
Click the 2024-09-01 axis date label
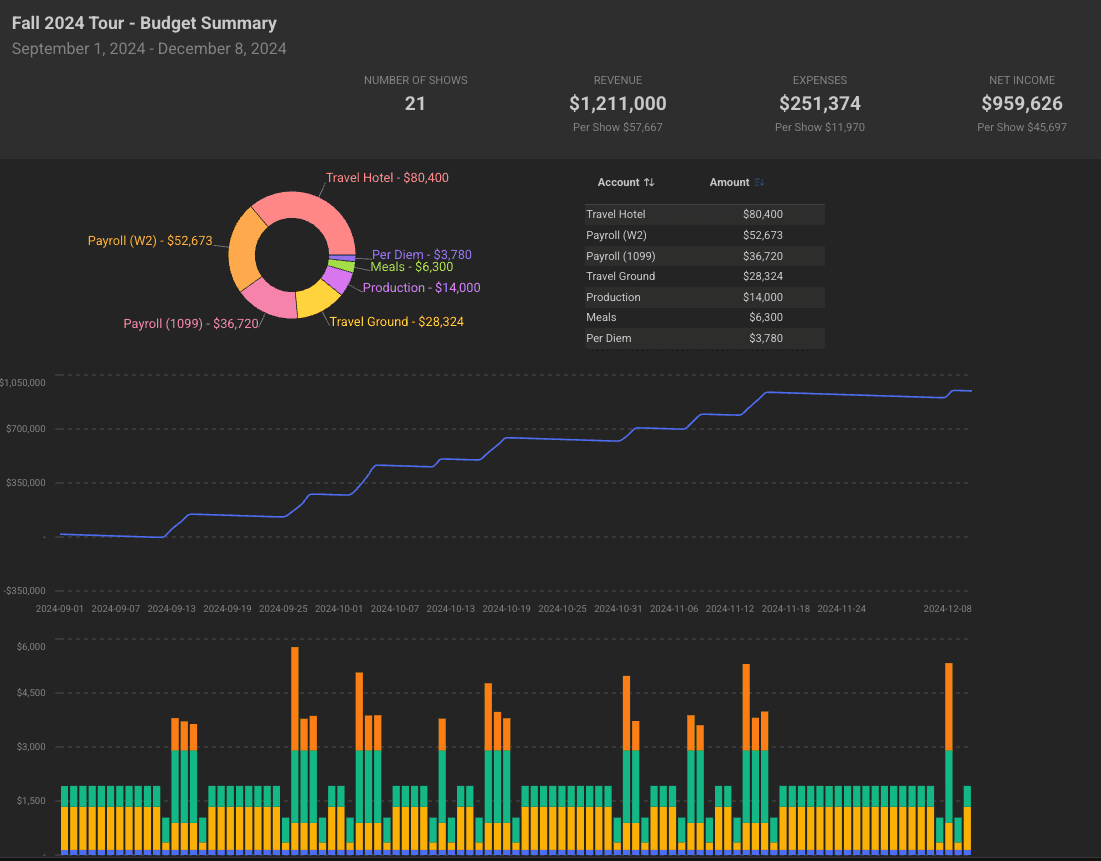pyautogui.click(x=60, y=609)
